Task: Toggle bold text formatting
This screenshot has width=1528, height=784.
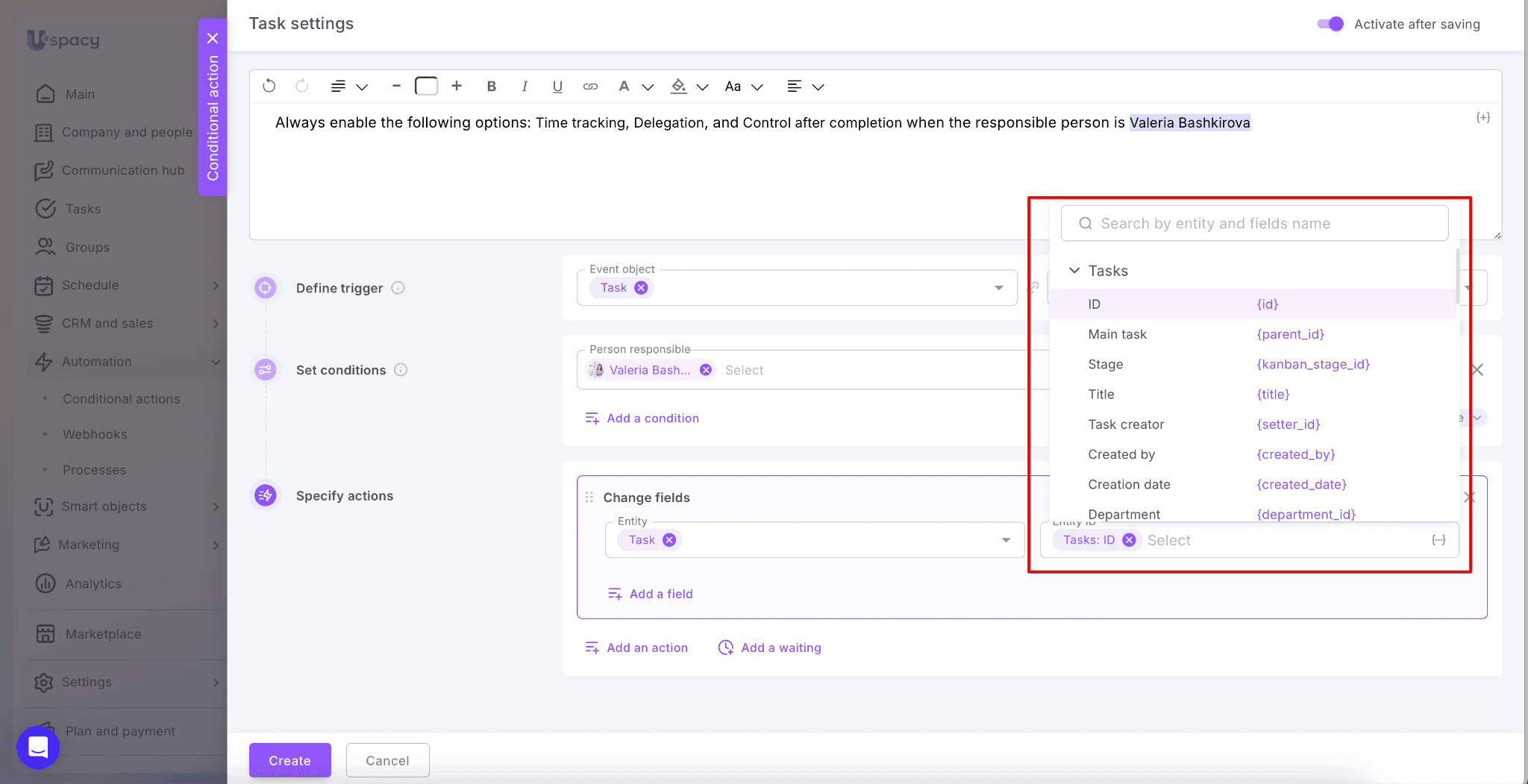Action: [x=491, y=87]
